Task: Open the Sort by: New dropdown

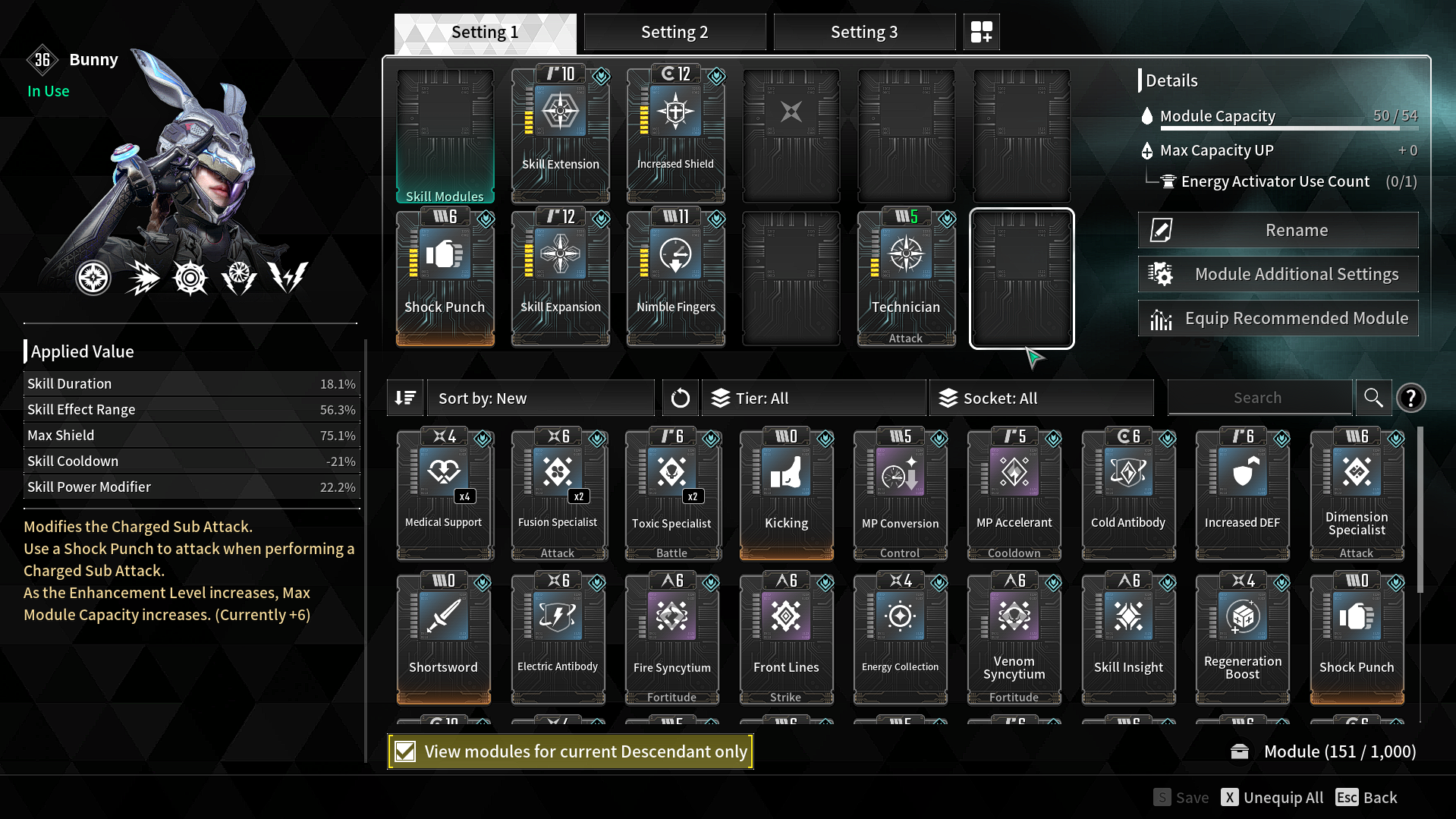Action: tap(540, 398)
